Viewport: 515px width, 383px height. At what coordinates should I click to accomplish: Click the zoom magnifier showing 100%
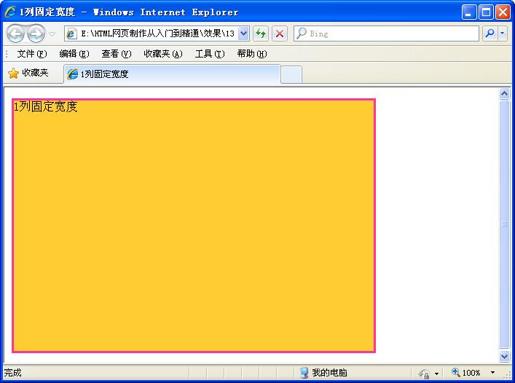tap(455, 372)
